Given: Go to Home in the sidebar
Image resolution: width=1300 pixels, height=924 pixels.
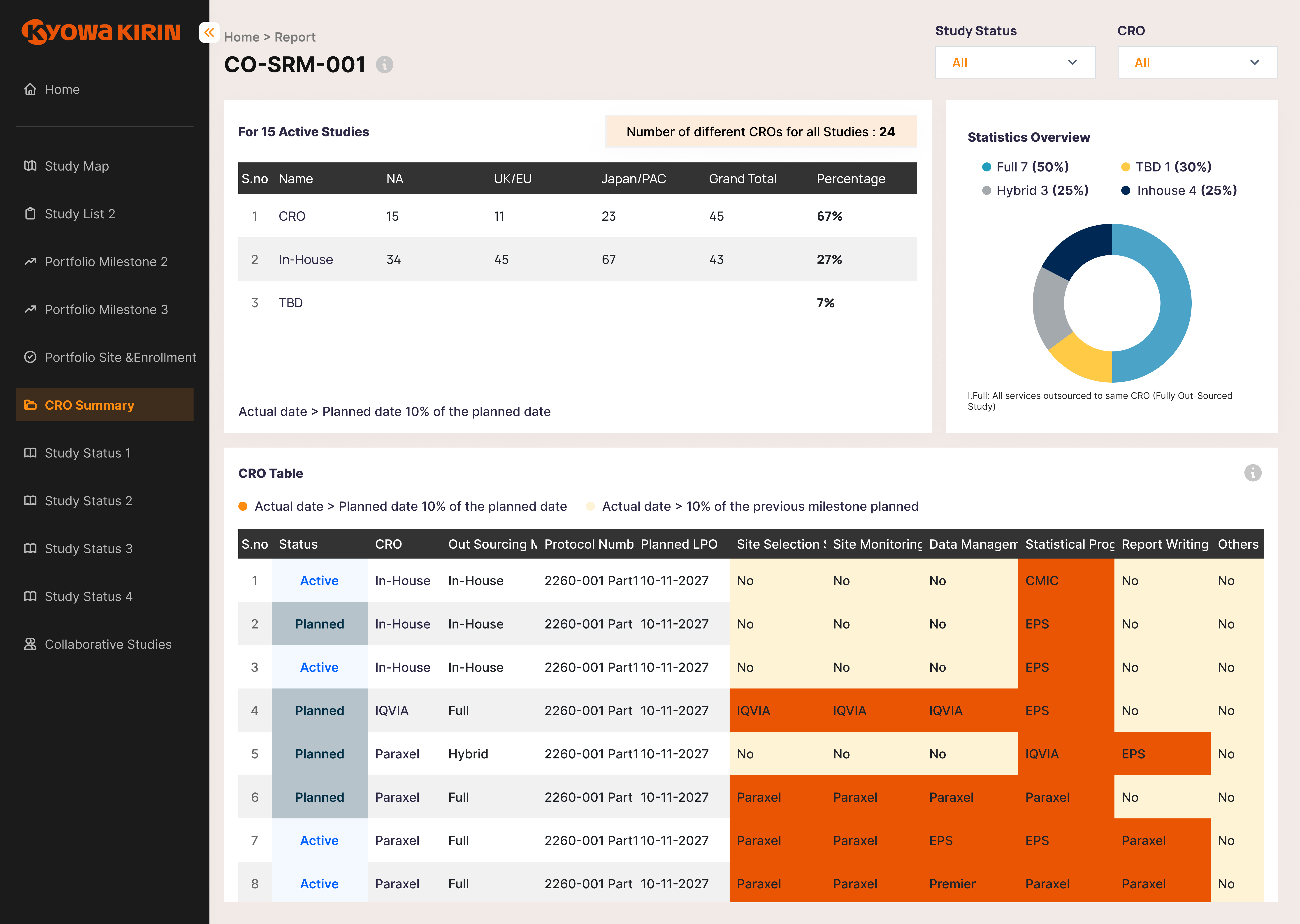Looking at the screenshot, I should click(105, 89).
